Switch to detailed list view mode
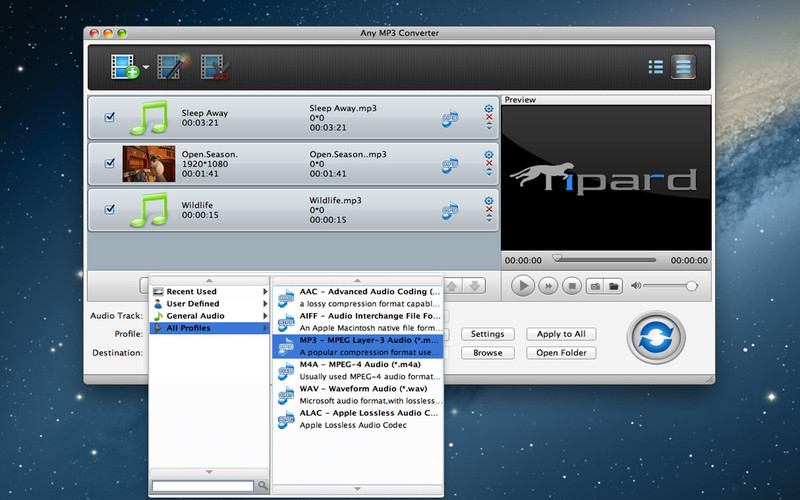 coord(683,67)
